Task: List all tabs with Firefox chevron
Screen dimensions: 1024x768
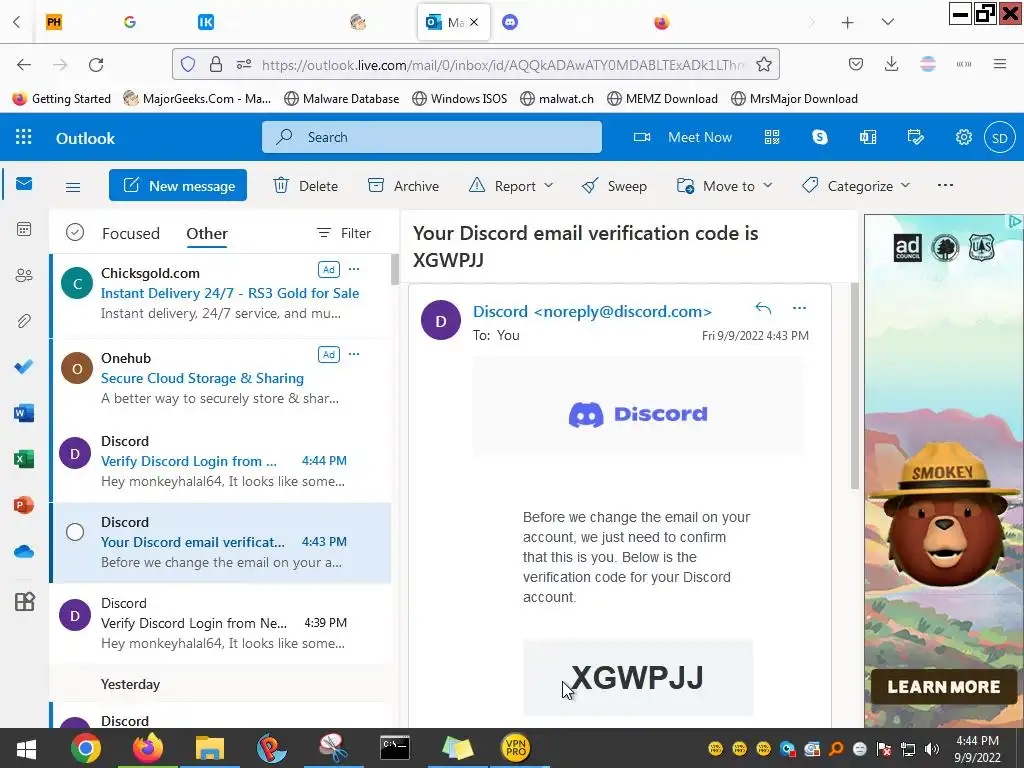Action: [888, 22]
